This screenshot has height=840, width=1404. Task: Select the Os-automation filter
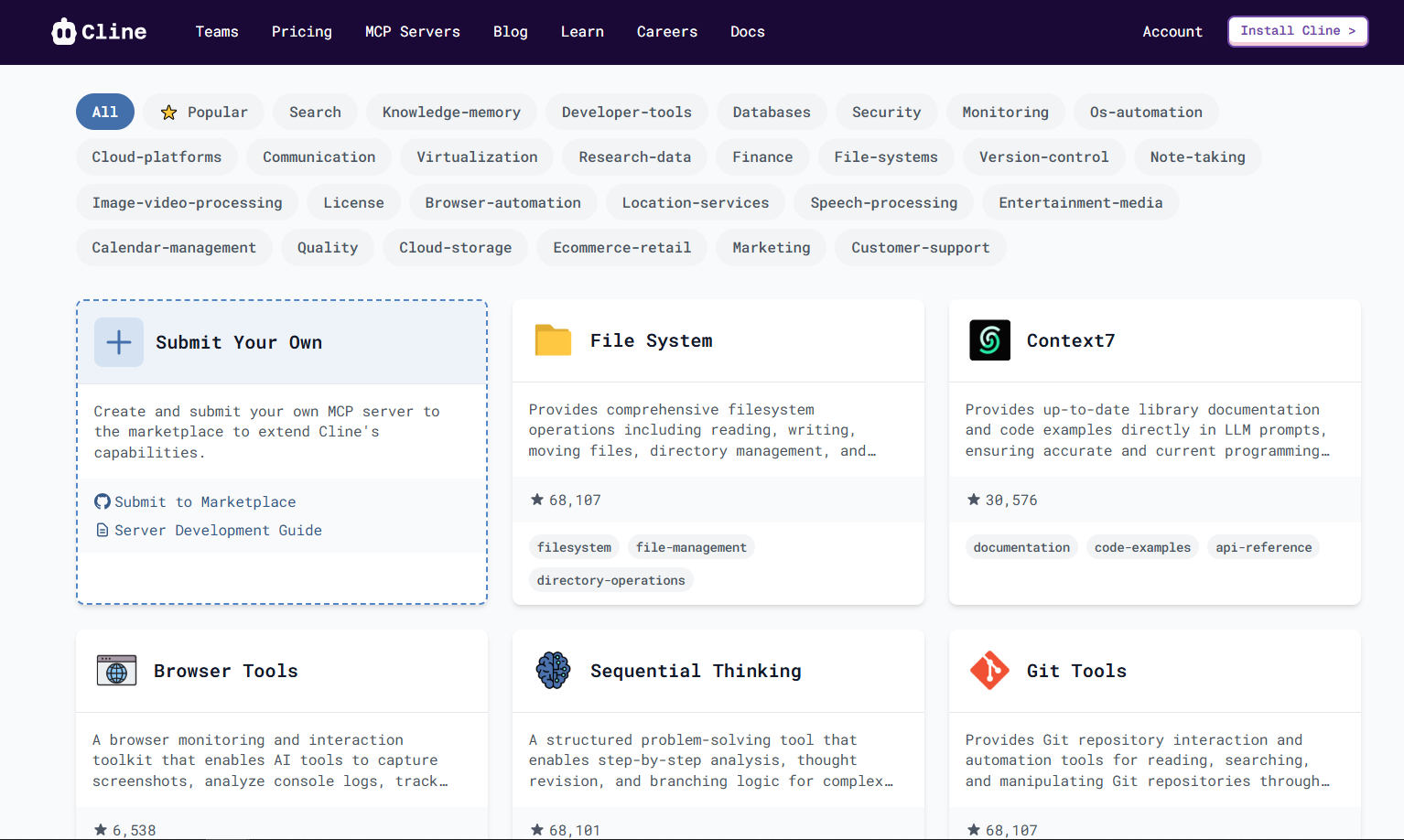1146,112
